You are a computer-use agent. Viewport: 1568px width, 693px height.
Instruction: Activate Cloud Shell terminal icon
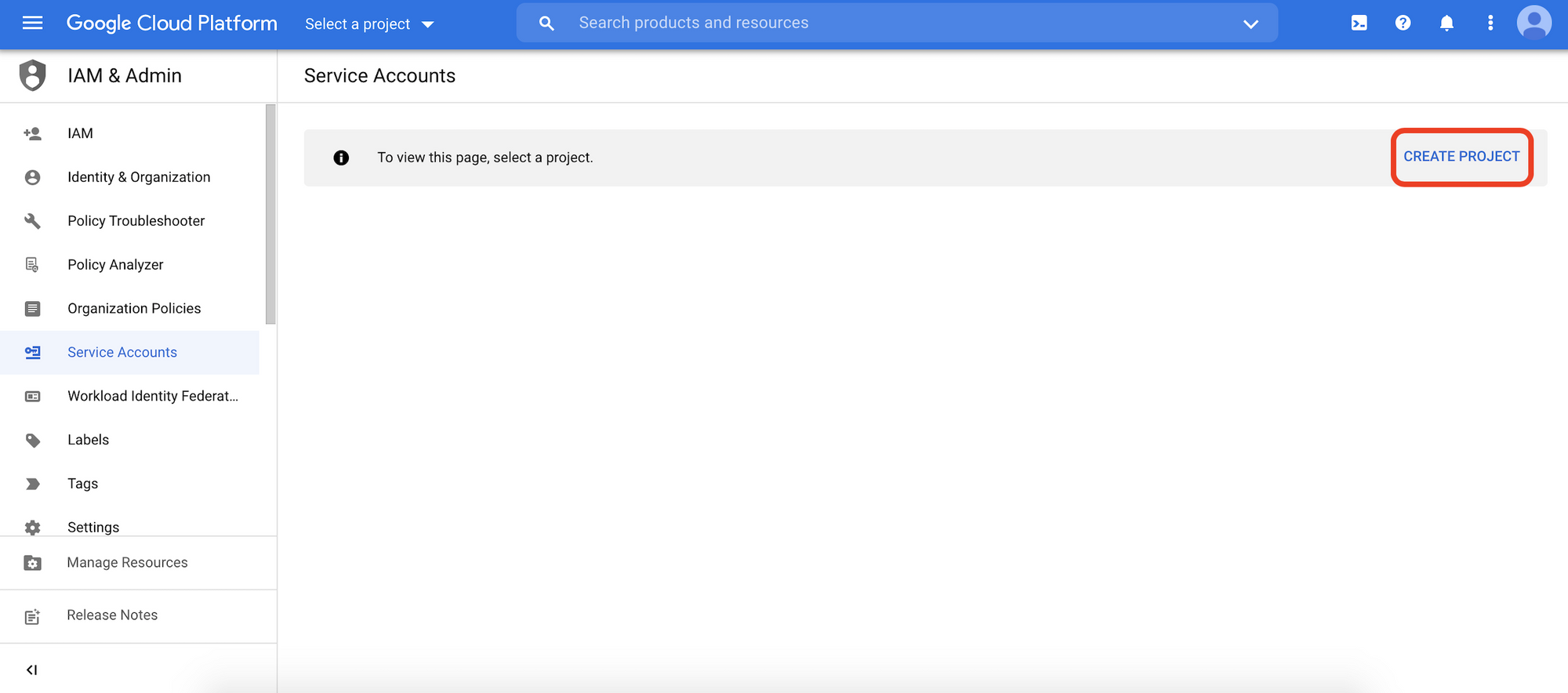pyautogui.click(x=1359, y=23)
